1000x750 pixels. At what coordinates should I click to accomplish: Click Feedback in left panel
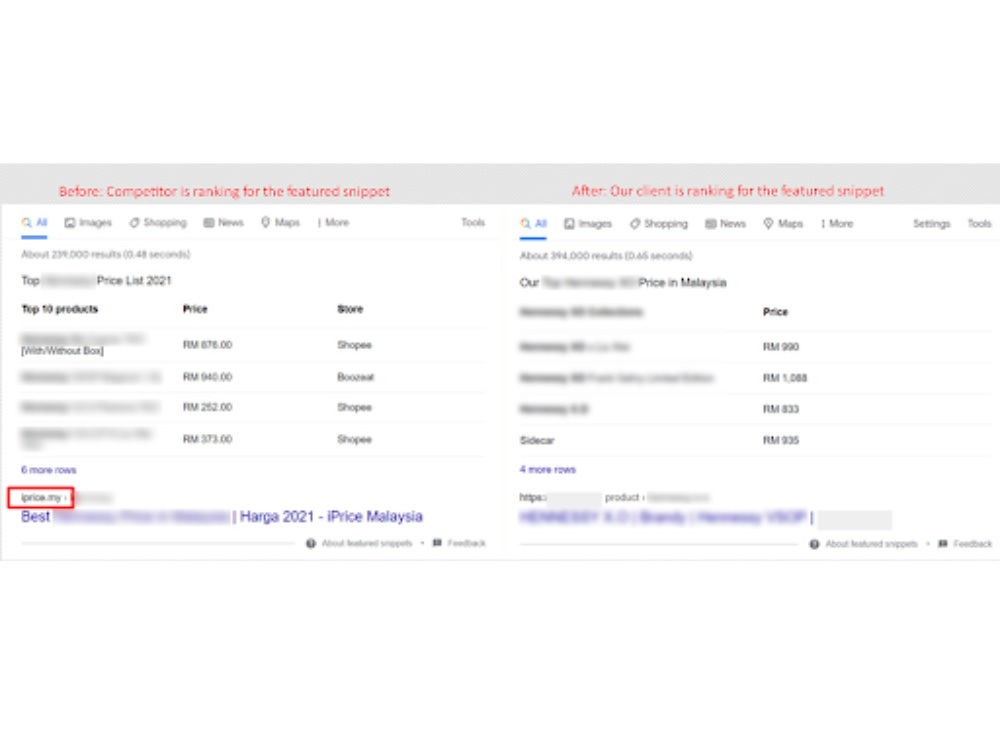click(466, 543)
